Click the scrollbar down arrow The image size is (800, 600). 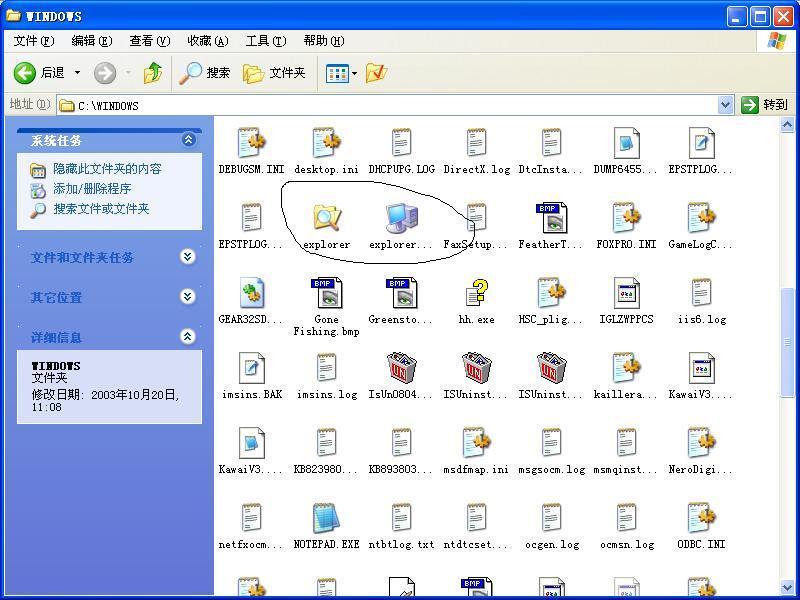[x=787, y=588]
